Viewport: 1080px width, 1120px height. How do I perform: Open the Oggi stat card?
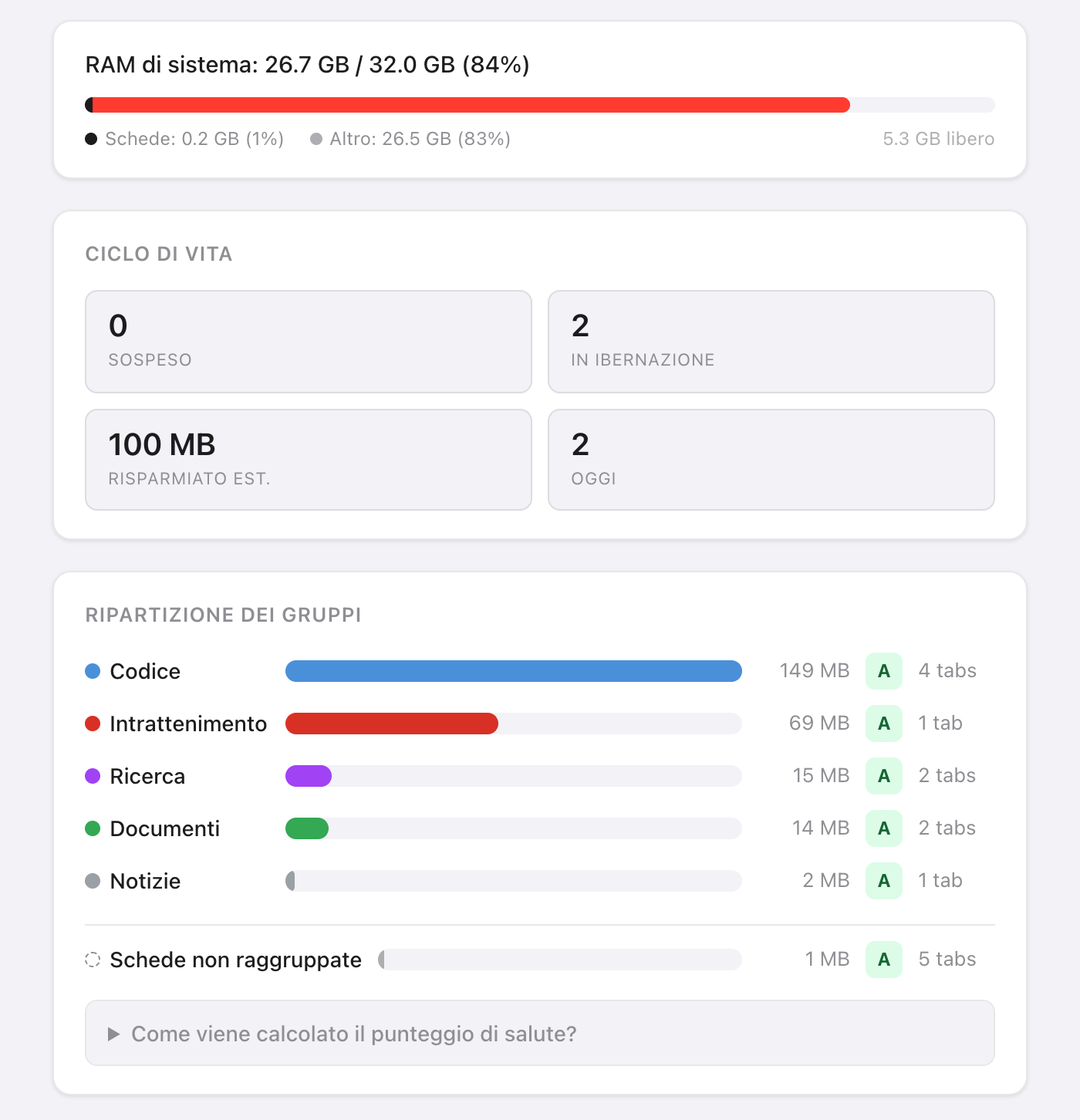771,460
